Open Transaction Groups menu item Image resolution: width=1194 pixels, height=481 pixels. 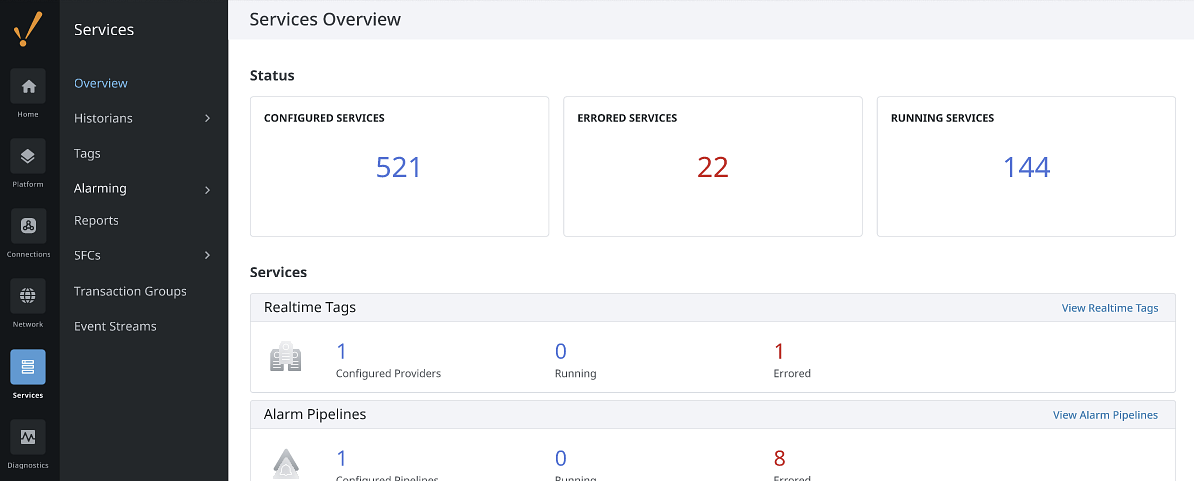[x=130, y=291]
